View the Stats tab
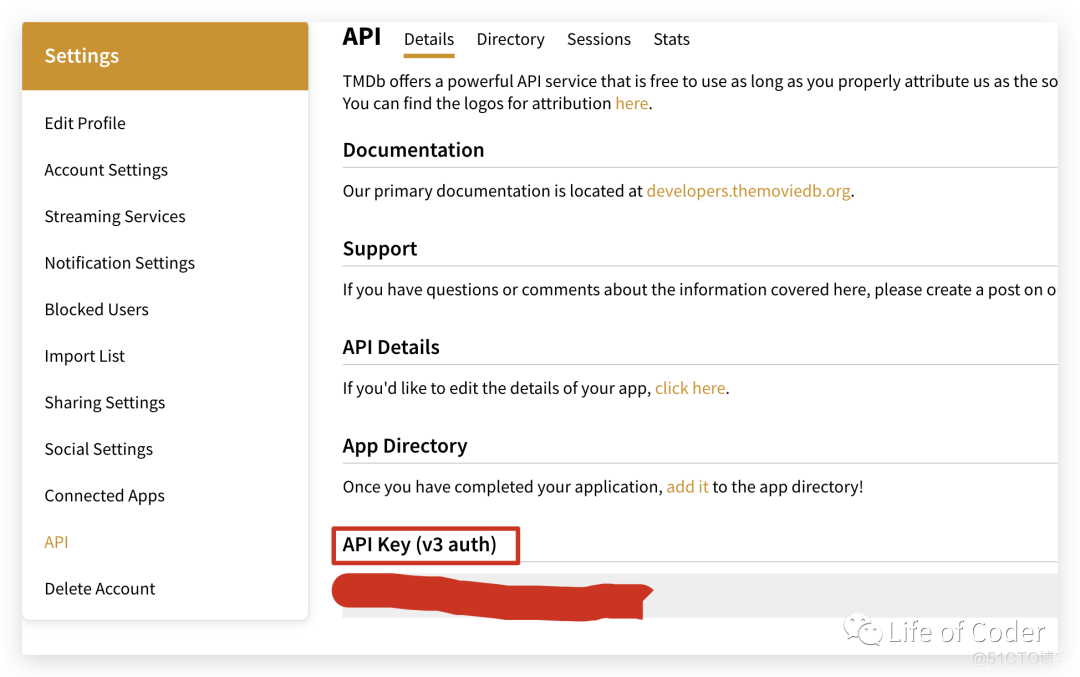 click(671, 39)
